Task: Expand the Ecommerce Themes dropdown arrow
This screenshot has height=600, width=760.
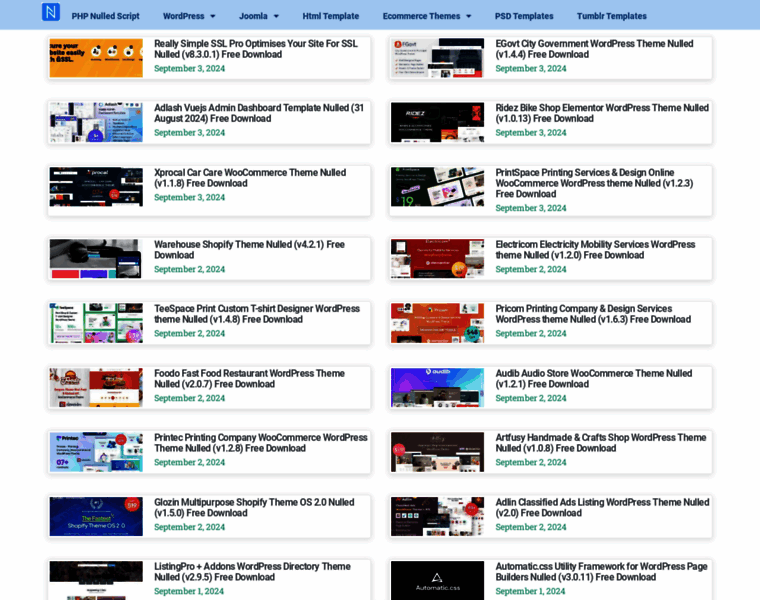Action: tap(469, 16)
